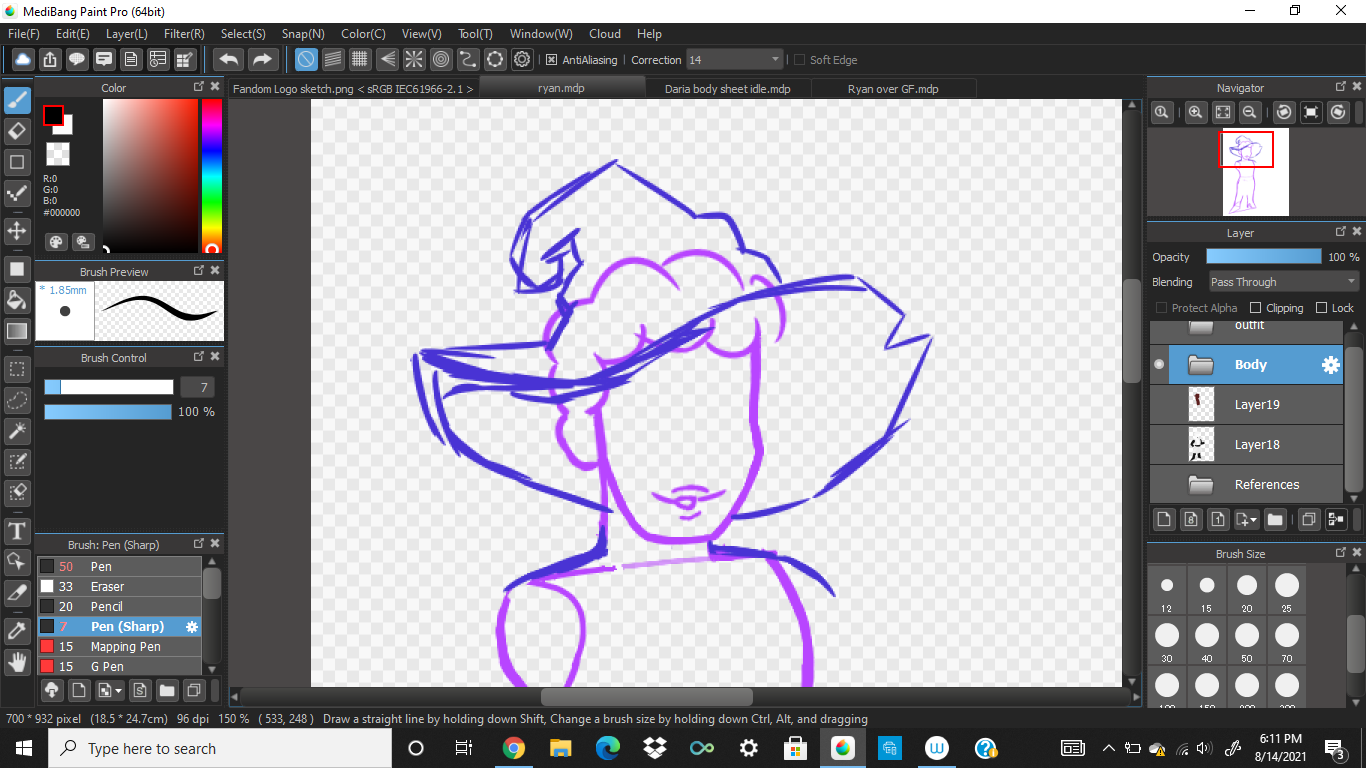Open the Filter(R) menu
1366x768 pixels.
tap(184, 34)
